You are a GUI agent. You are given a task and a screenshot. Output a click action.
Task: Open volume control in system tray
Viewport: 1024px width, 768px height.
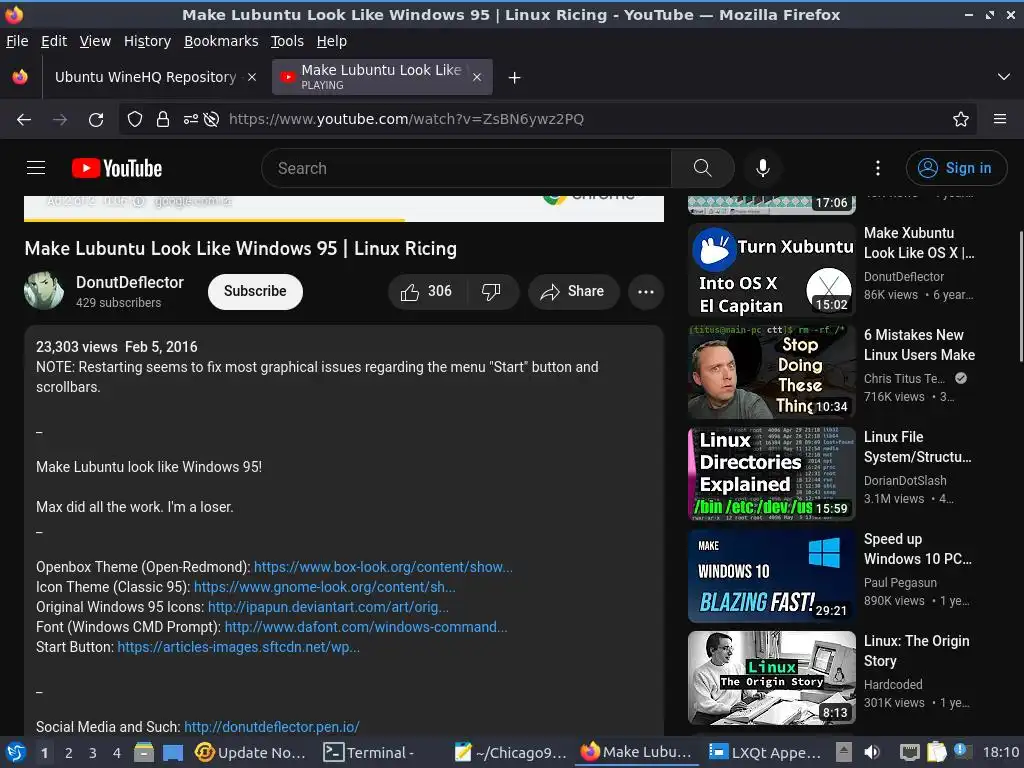point(872,752)
